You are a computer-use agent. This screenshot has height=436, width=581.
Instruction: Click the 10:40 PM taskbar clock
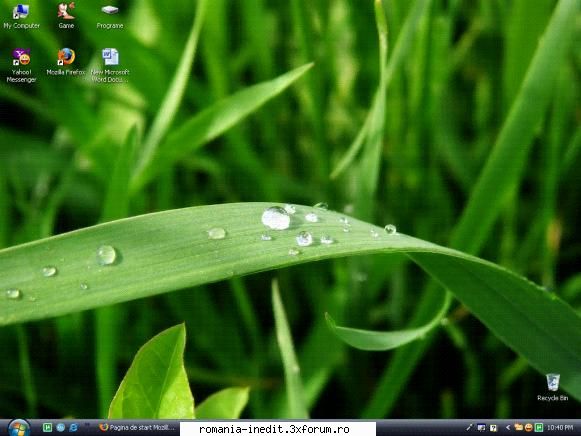coord(560,428)
